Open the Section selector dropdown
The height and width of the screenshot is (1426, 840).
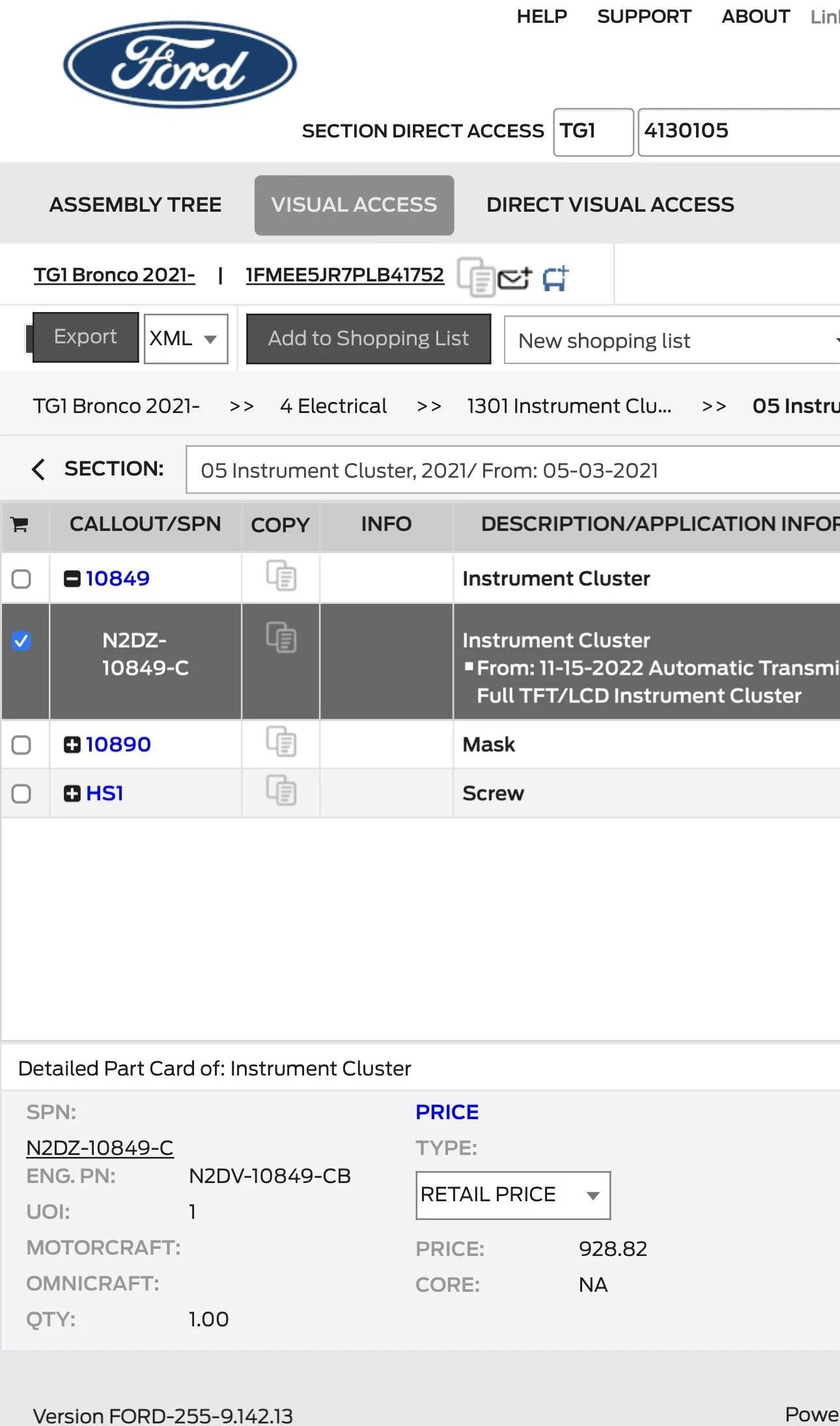pos(513,470)
